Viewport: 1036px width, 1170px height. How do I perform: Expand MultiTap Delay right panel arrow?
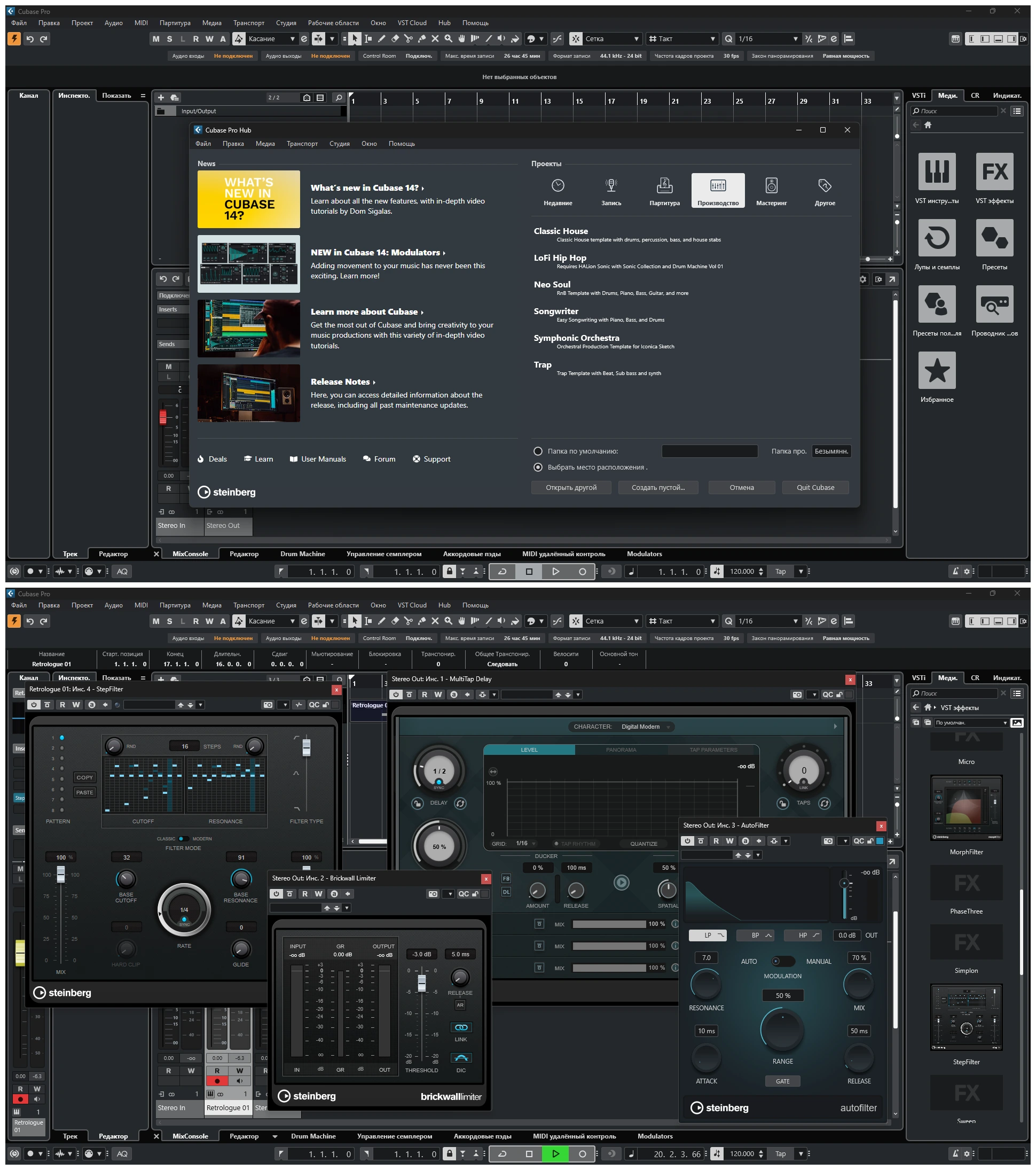pyautogui.click(x=835, y=727)
